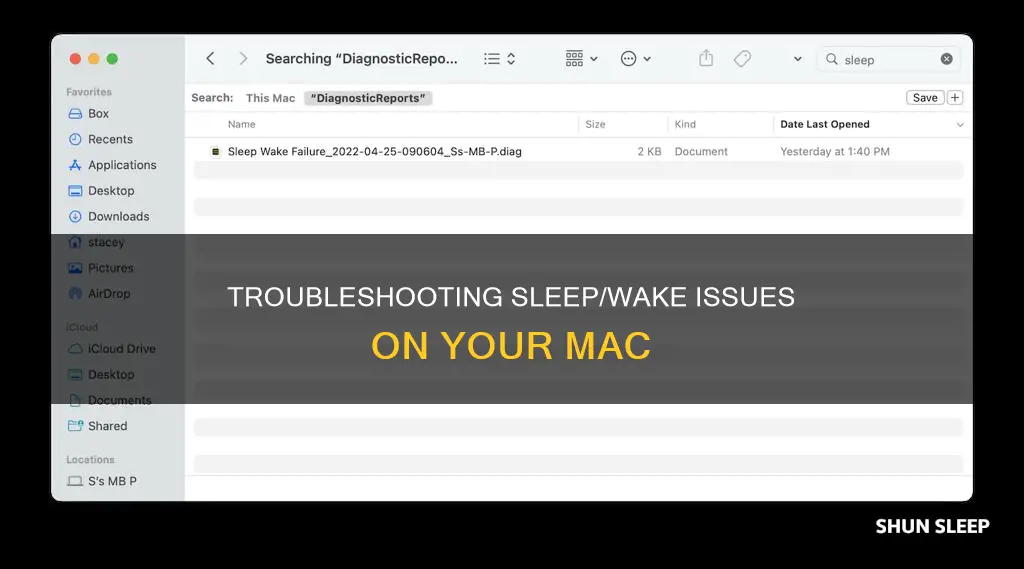This screenshot has width=1024, height=569.
Task: Open the group-by grid icon
Action: pyautogui.click(x=575, y=59)
